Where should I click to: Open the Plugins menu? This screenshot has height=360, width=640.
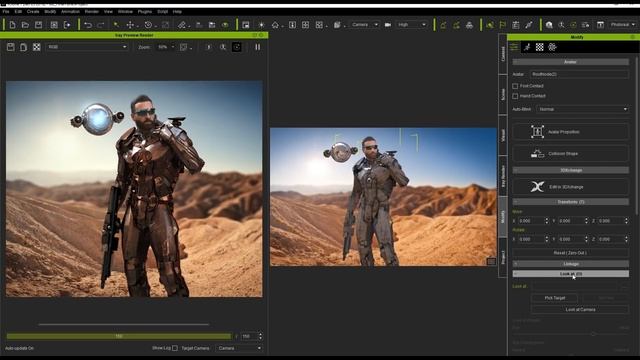pyautogui.click(x=145, y=12)
